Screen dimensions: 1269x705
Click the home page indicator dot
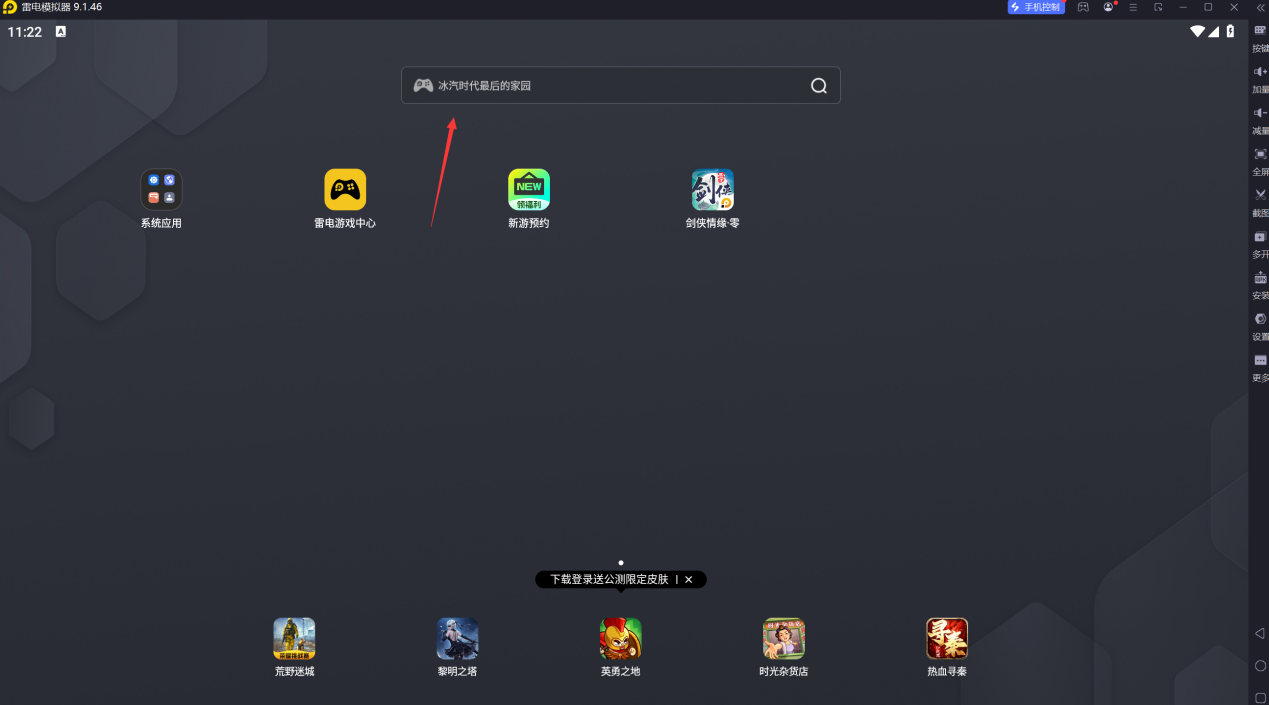pyautogui.click(x=621, y=563)
